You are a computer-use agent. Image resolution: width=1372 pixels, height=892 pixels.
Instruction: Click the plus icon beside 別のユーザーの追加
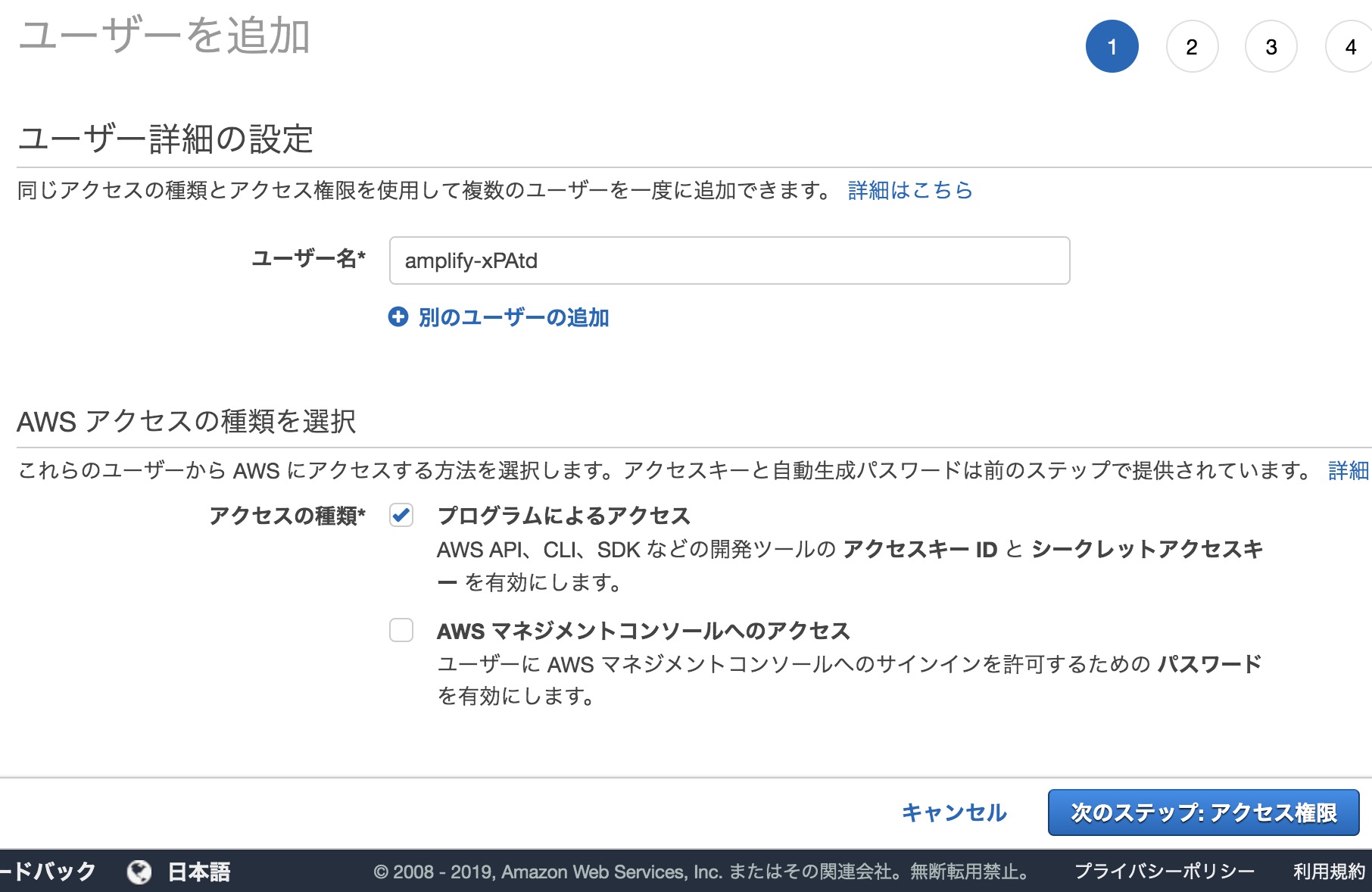click(x=398, y=317)
